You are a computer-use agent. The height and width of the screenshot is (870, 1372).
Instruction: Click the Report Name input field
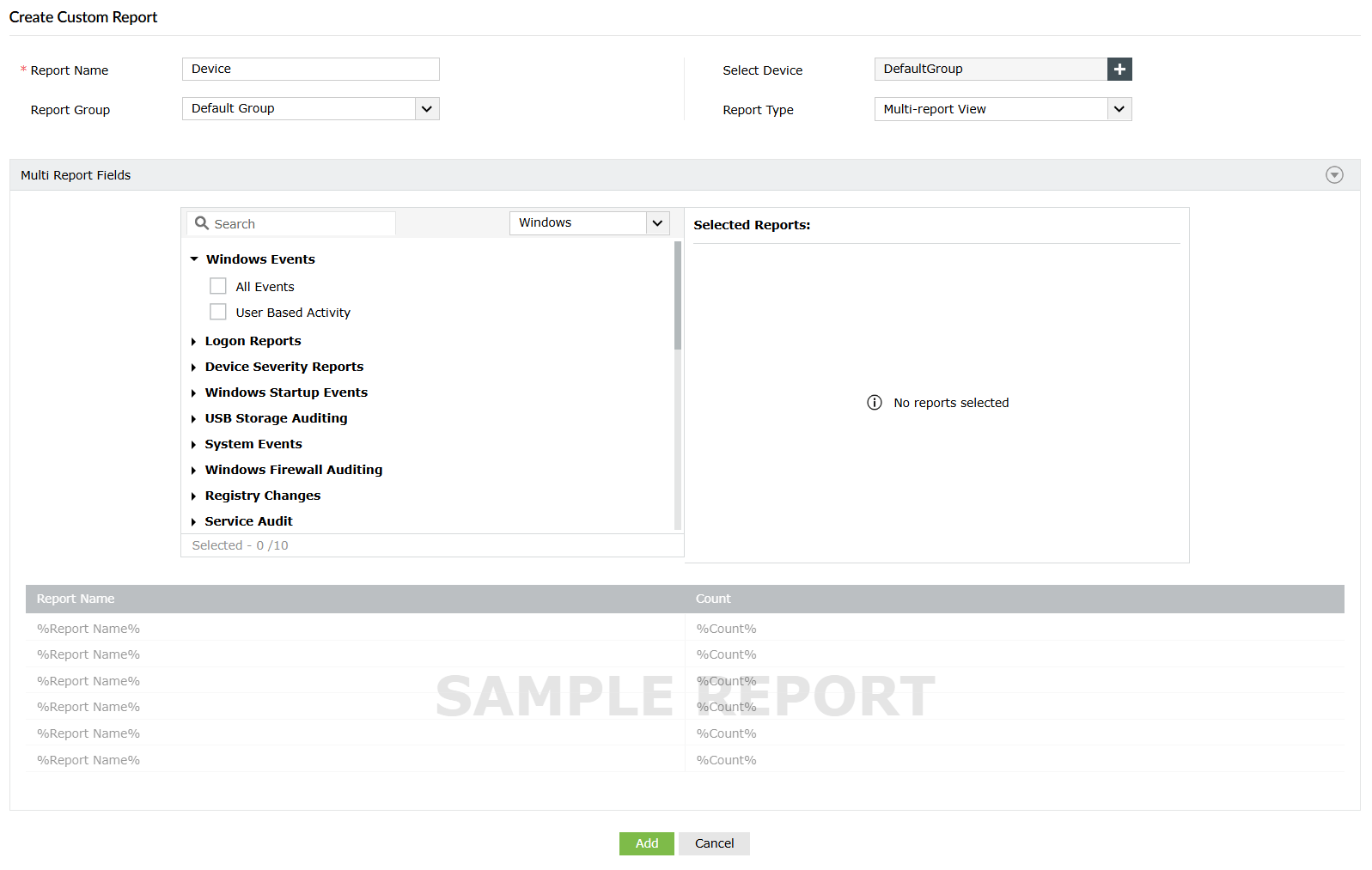311,69
